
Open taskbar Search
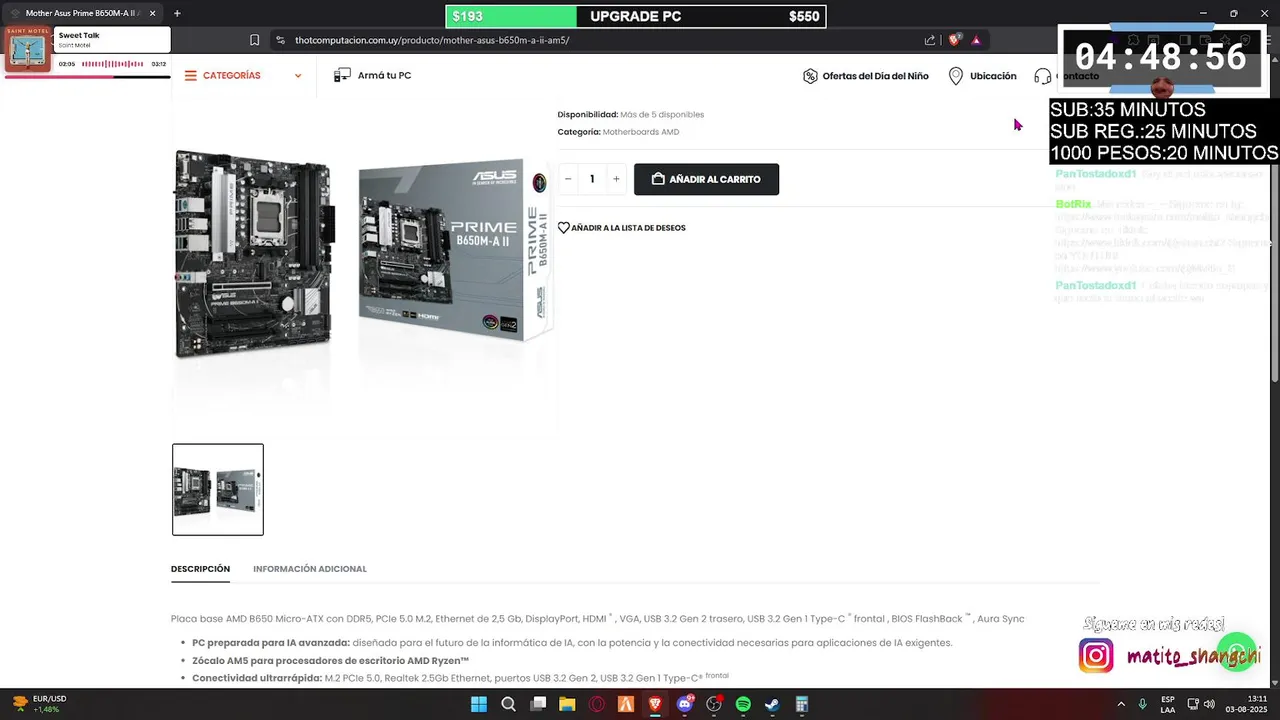pyautogui.click(x=508, y=704)
